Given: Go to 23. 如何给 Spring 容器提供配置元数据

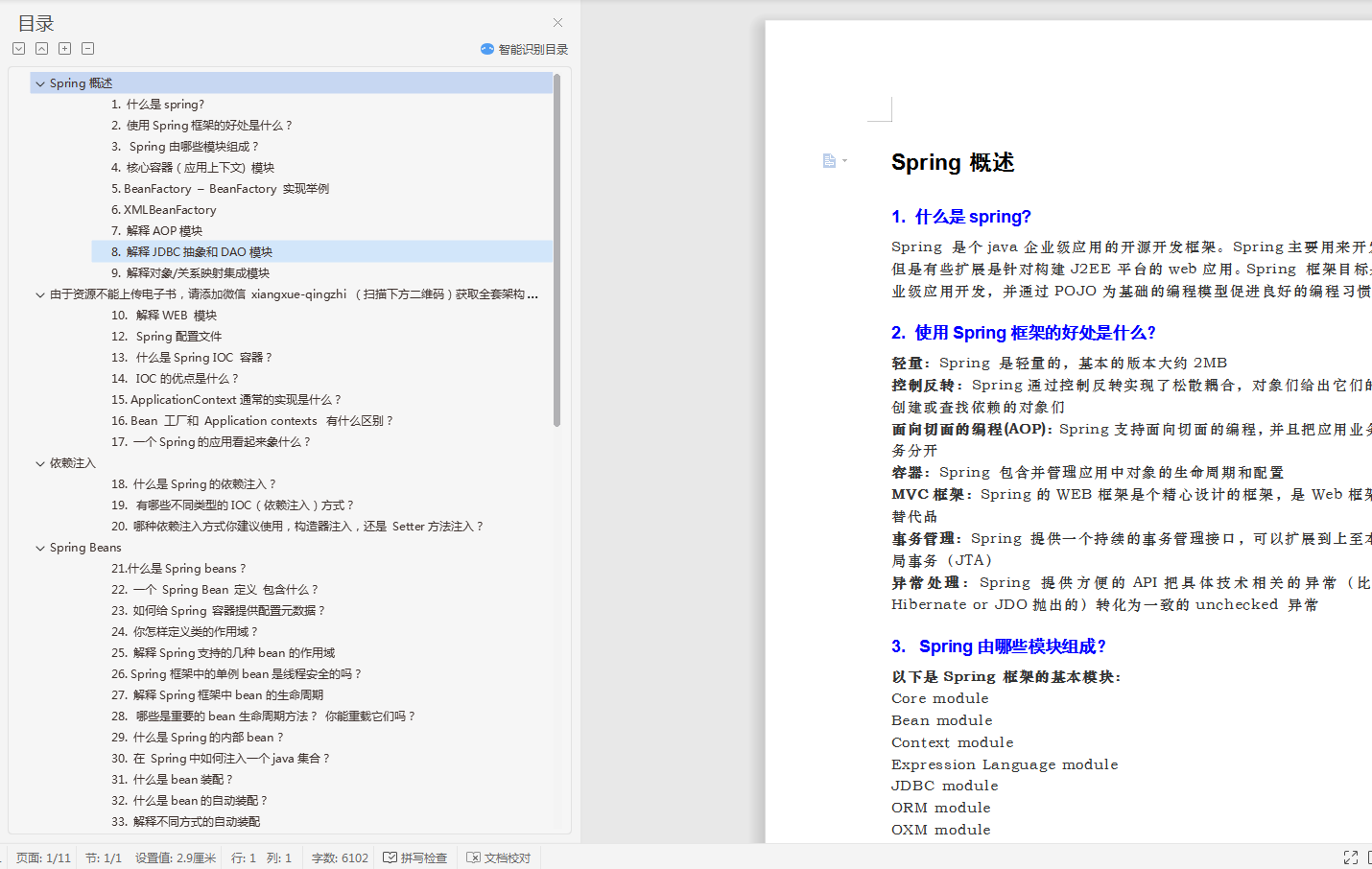Looking at the screenshot, I should pos(219,611).
